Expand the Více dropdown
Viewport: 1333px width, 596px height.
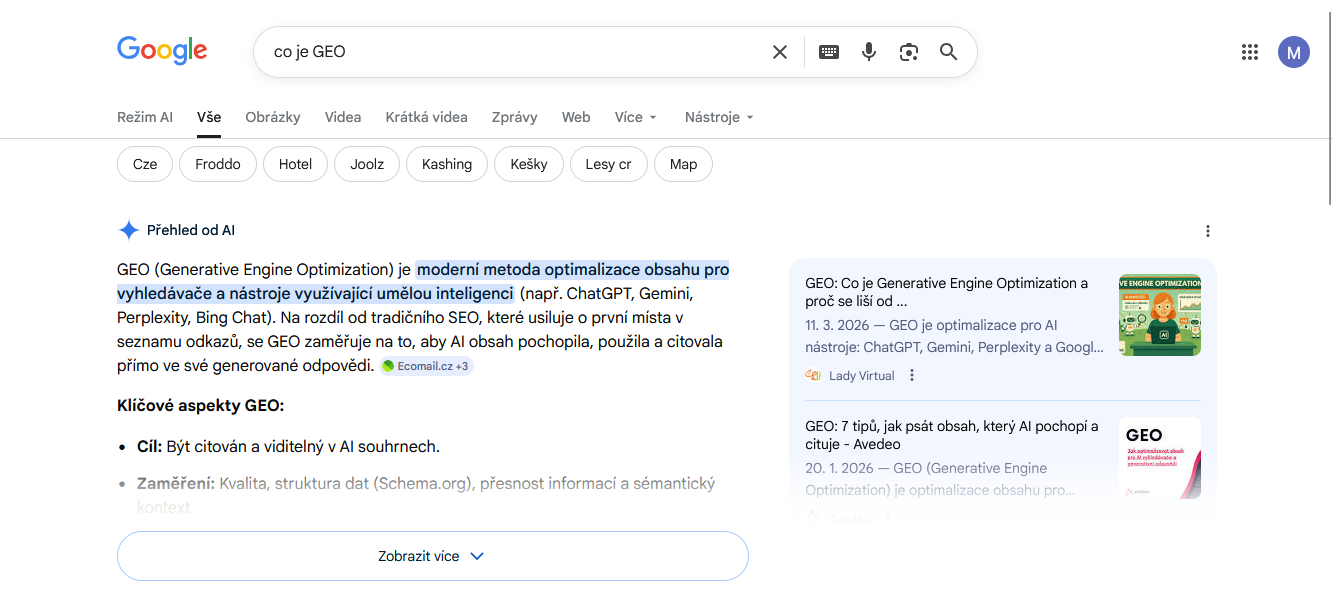pyautogui.click(x=636, y=117)
